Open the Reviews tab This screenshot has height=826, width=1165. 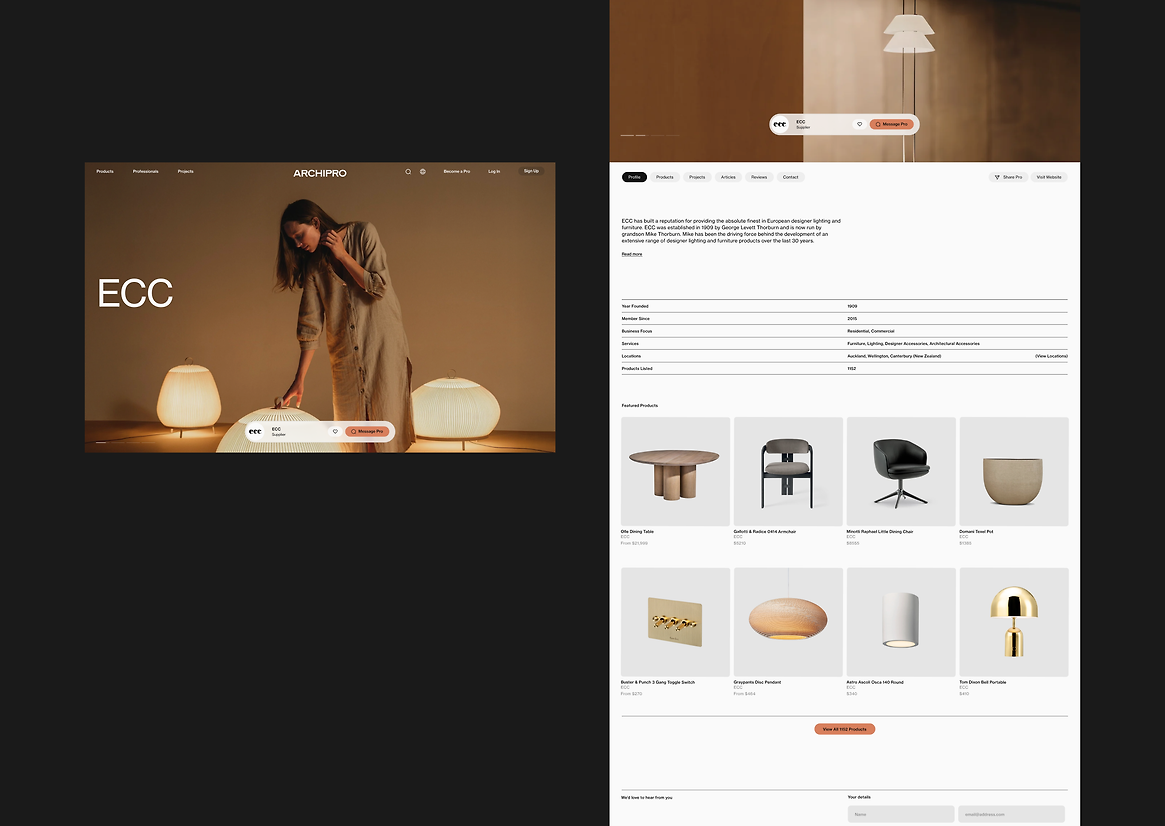[759, 177]
